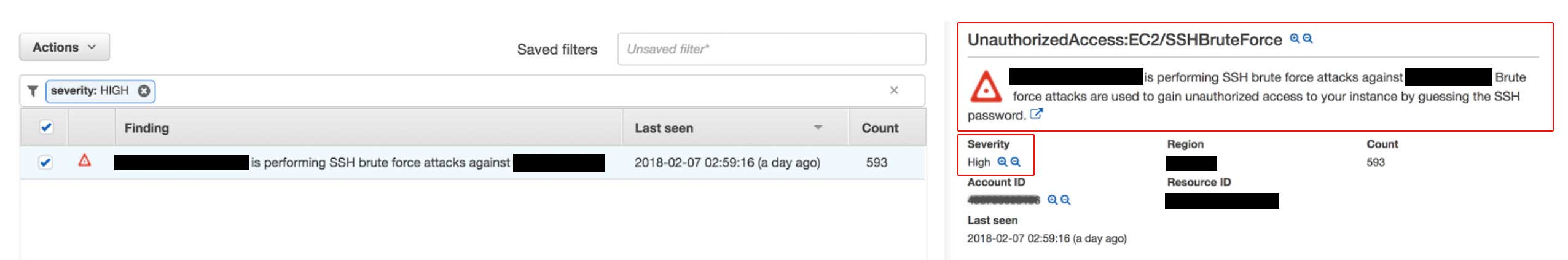Clear all filters with the X button

point(894,90)
